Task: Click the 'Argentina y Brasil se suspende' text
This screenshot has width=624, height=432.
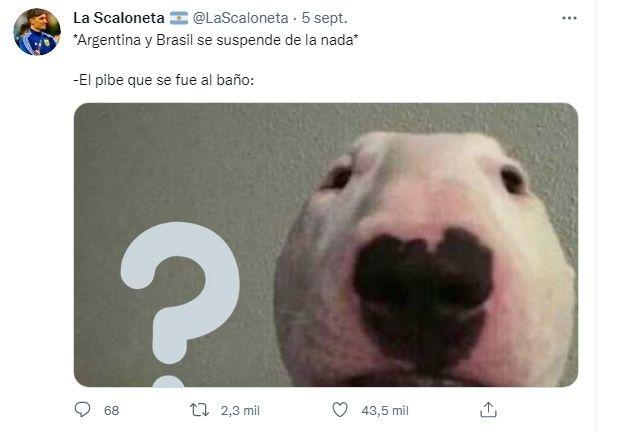Action: pyautogui.click(x=177, y=40)
